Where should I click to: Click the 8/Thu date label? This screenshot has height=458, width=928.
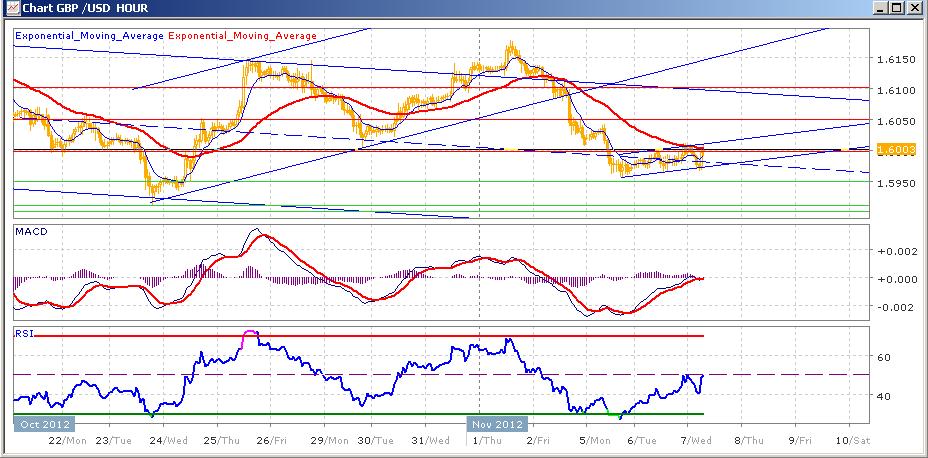pos(749,441)
